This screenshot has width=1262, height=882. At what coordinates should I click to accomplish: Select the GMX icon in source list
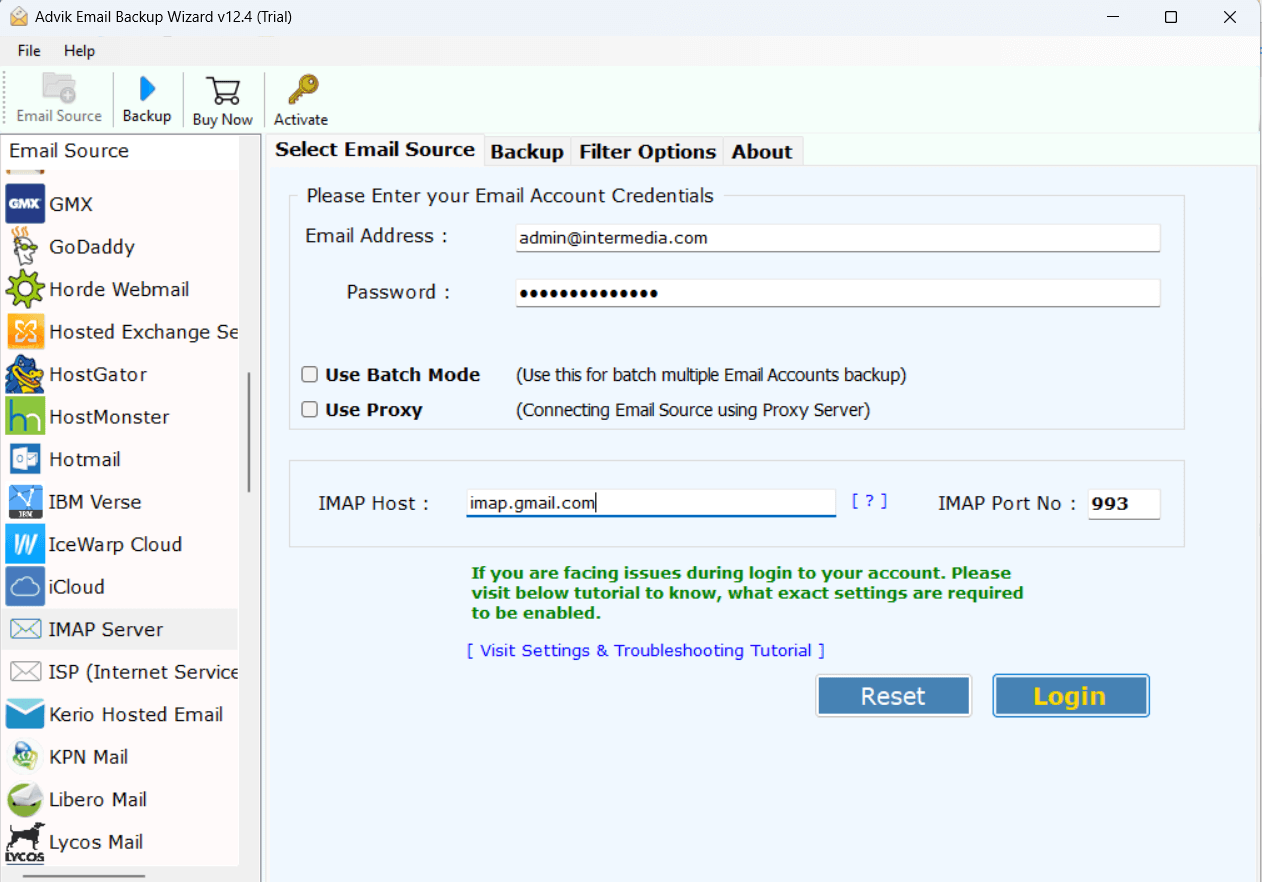pyautogui.click(x=25, y=204)
